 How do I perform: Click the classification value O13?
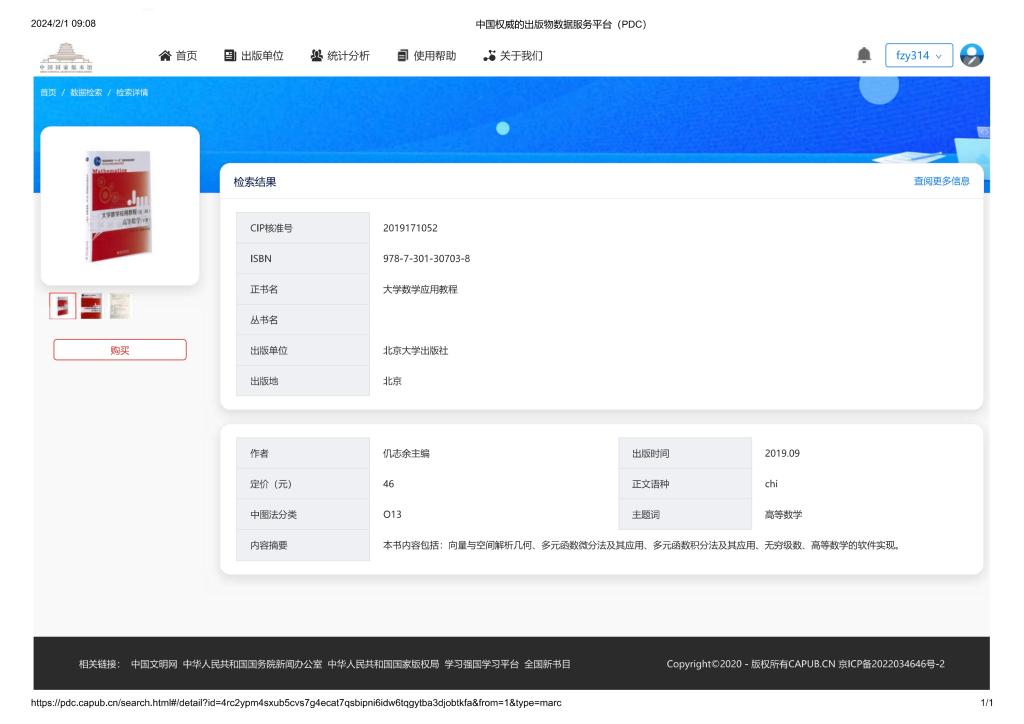click(x=392, y=515)
